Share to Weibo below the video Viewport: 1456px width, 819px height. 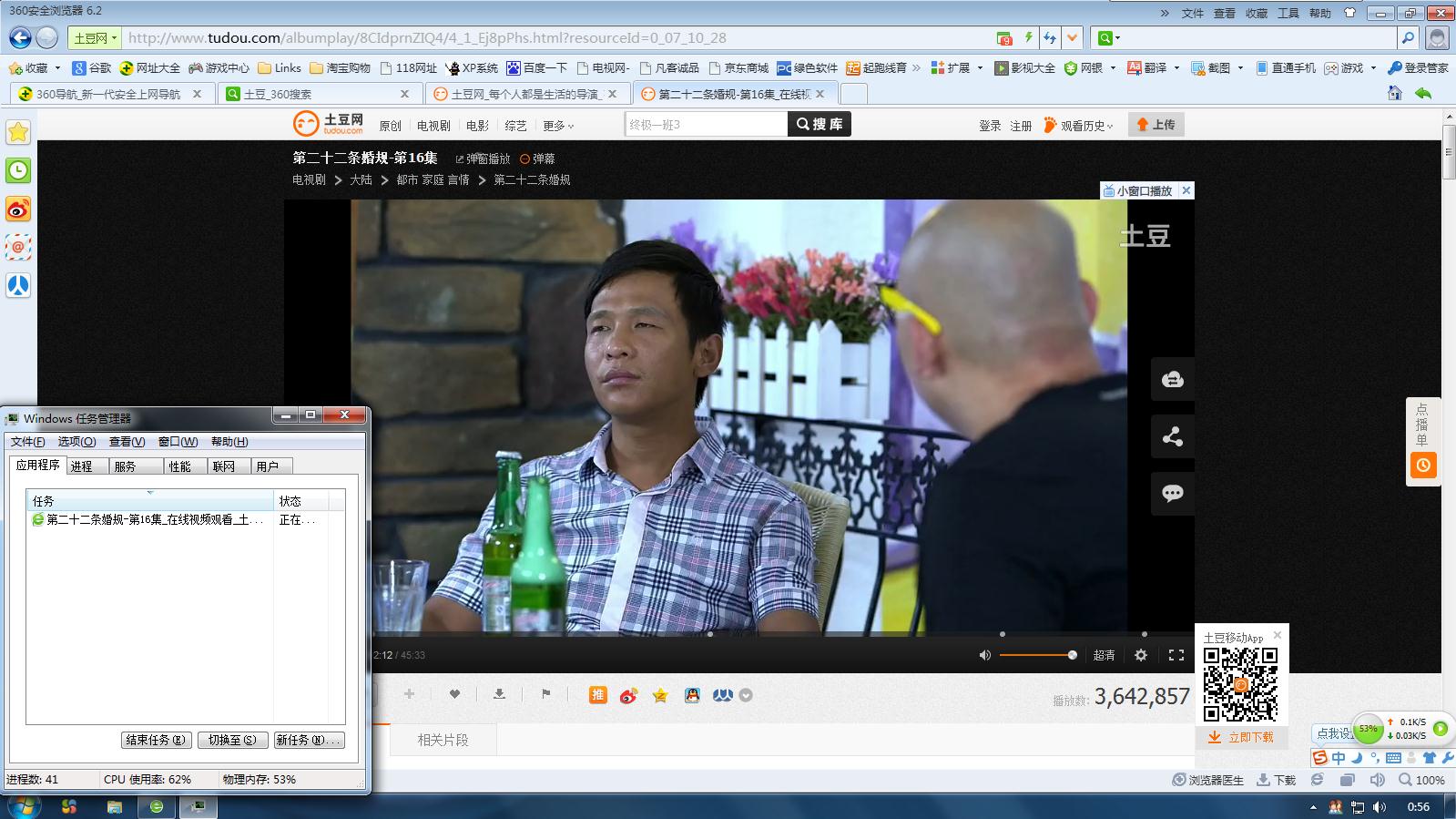click(x=629, y=695)
